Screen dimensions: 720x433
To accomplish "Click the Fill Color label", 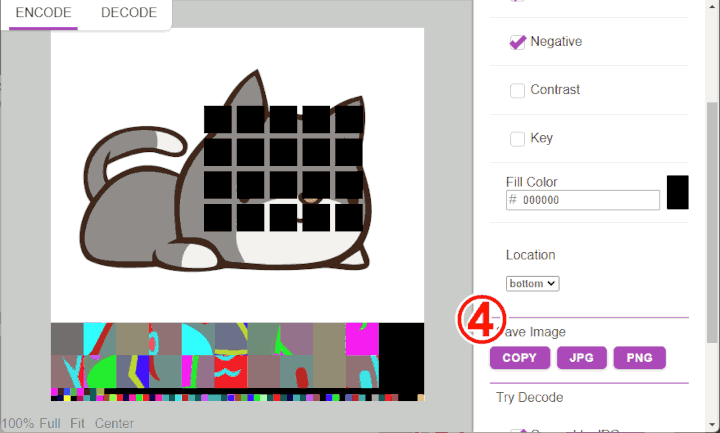I will click(531, 182).
